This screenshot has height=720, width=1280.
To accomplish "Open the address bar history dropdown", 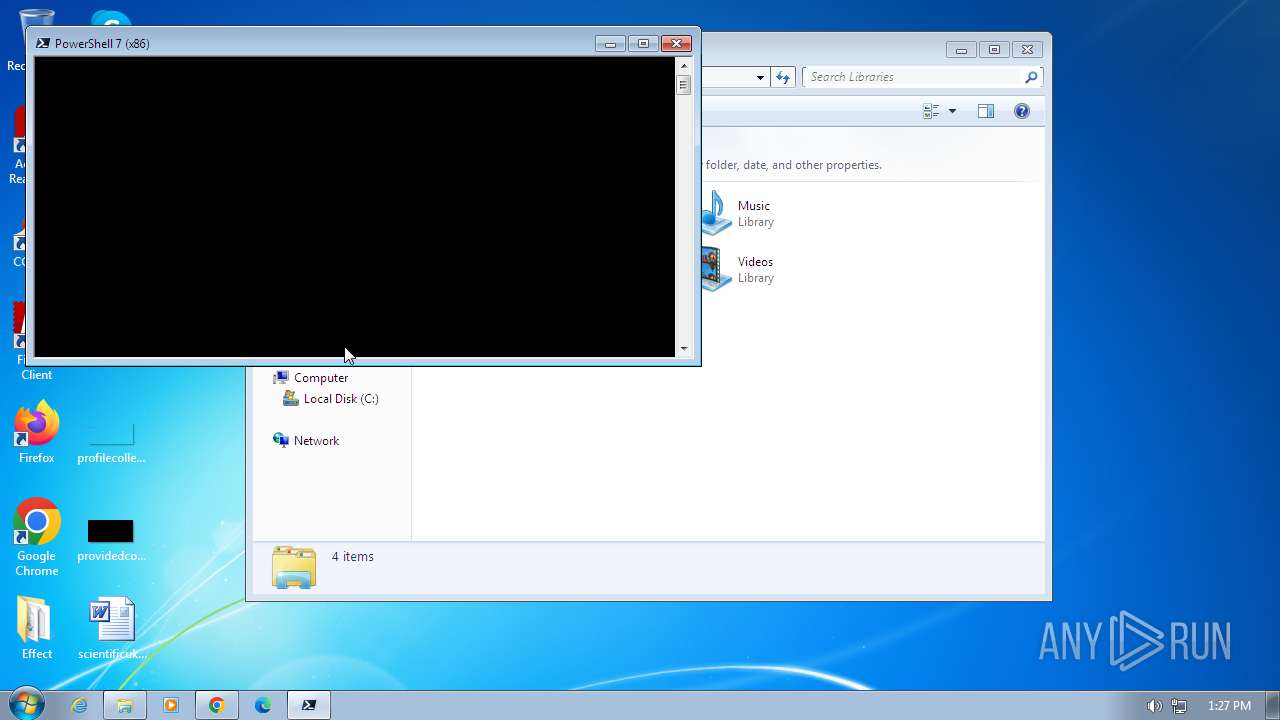I will (x=760, y=77).
